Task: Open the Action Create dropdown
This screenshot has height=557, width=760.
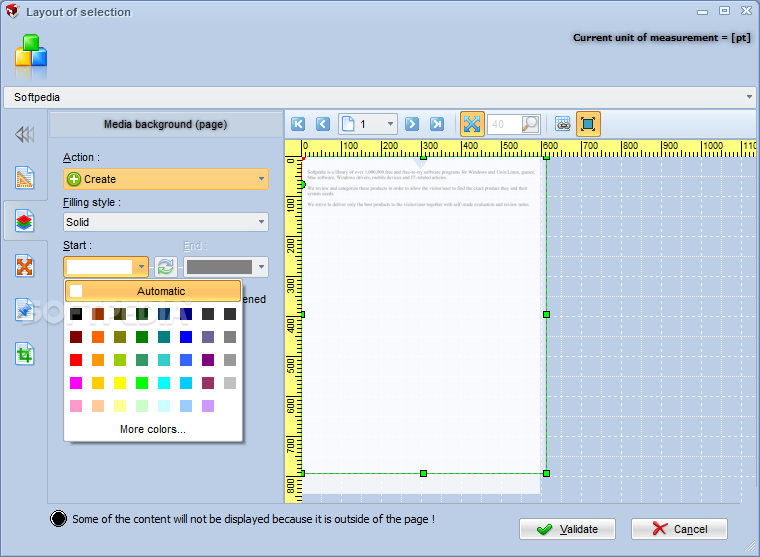Action: 166,179
